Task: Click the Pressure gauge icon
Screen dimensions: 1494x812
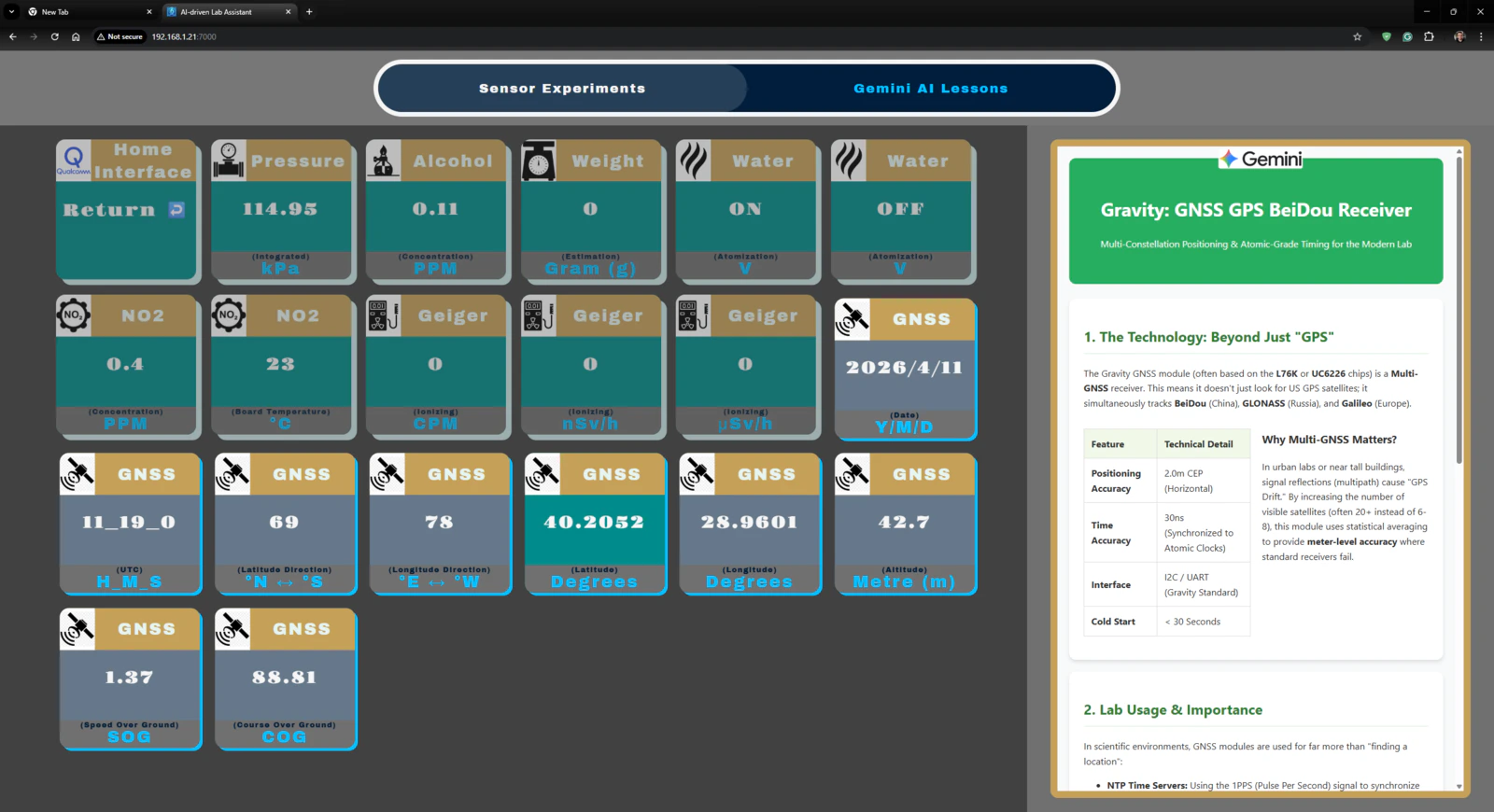Action: (x=229, y=160)
